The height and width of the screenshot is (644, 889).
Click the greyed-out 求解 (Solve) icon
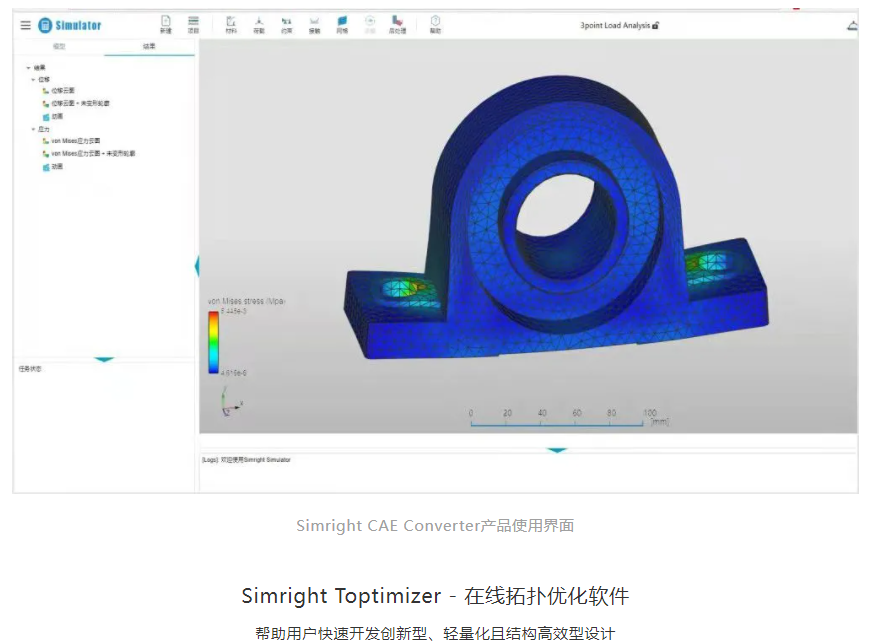(370, 24)
